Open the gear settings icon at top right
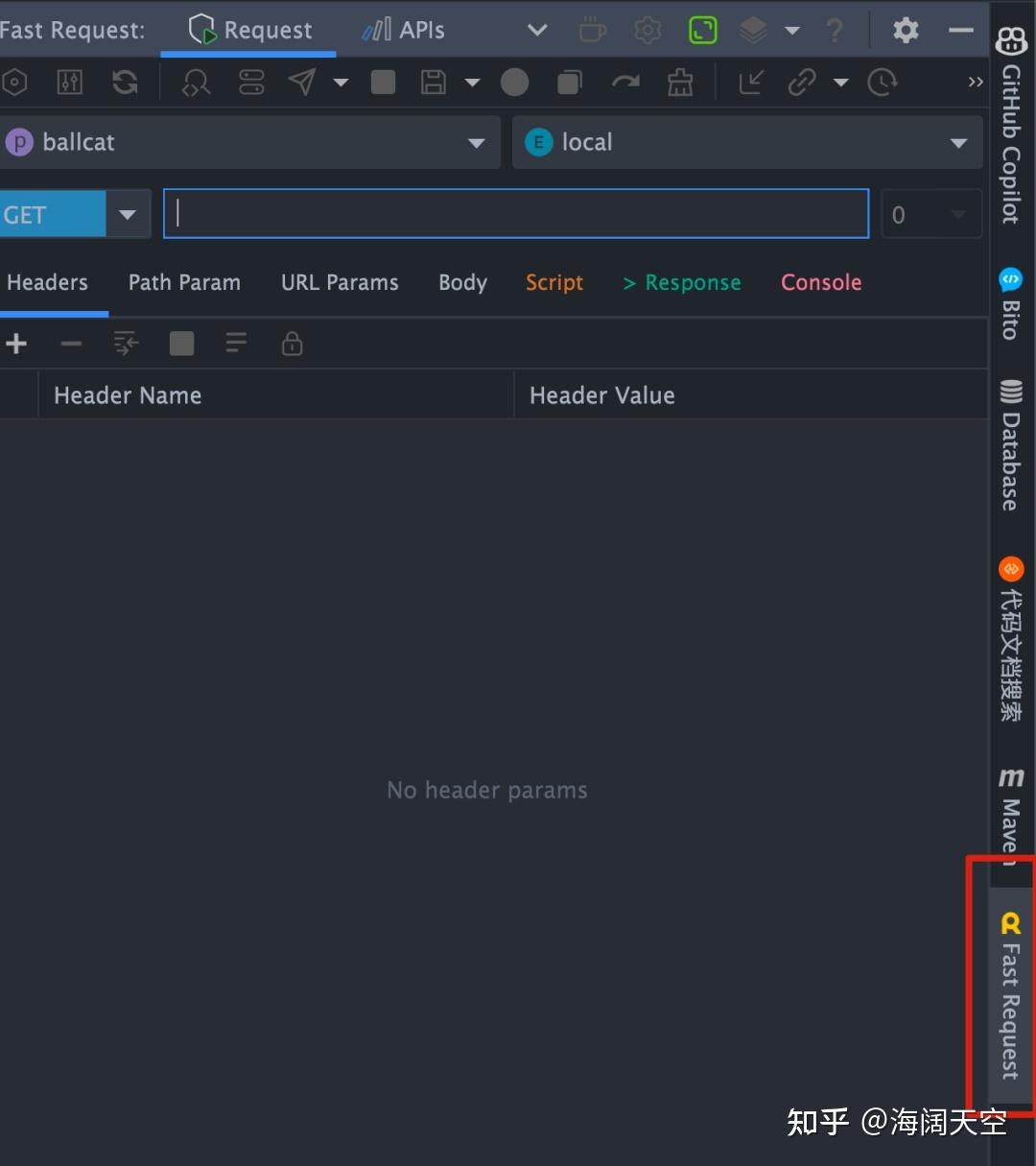 tap(905, 30)
